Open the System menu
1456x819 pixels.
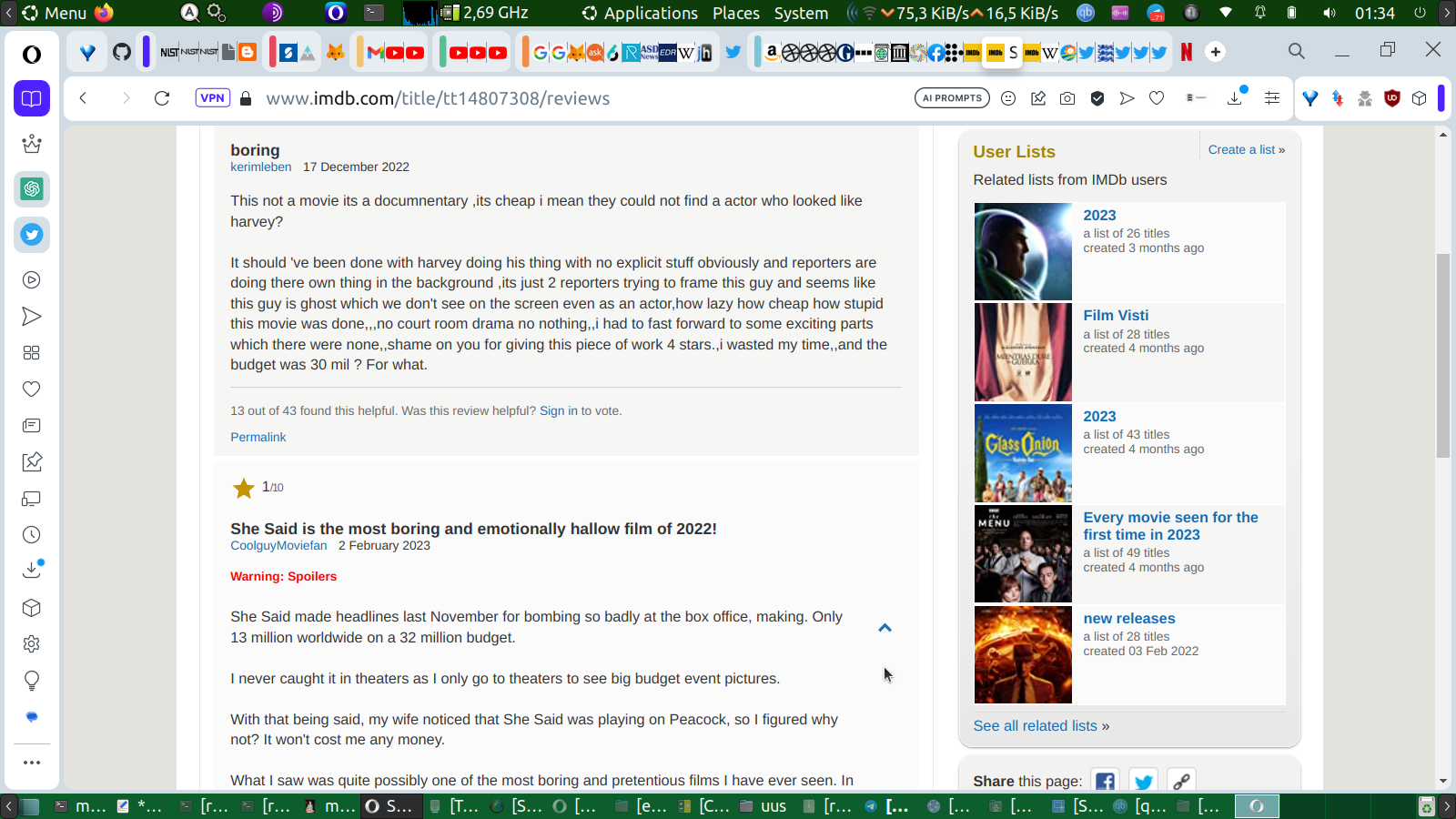coord(802,13)
